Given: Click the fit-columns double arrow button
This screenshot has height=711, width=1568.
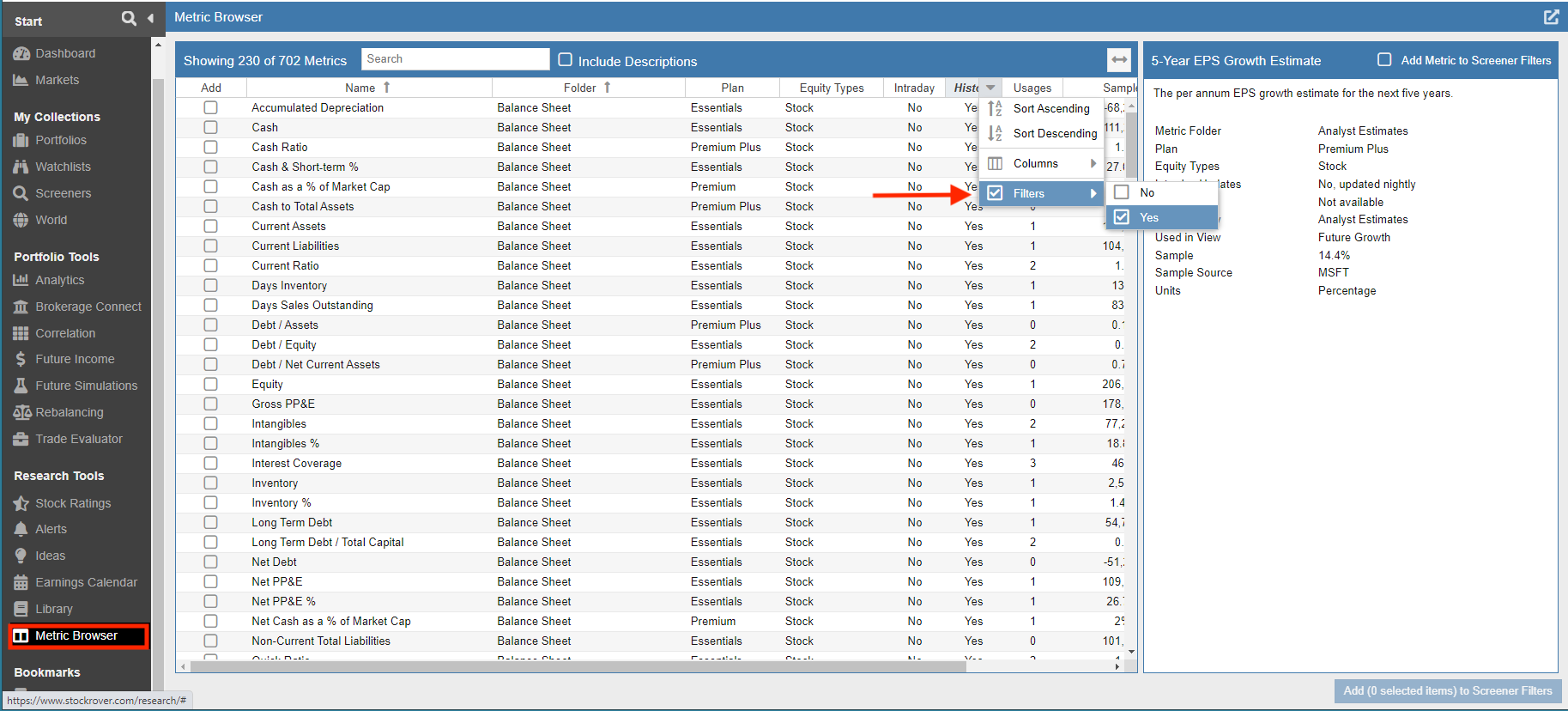Looking at the screenshot, I should click(1119, 59).
